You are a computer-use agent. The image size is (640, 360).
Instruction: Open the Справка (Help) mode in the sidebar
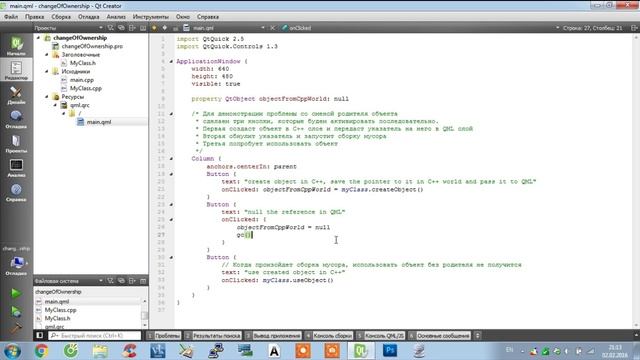click(x=16, y=192)
